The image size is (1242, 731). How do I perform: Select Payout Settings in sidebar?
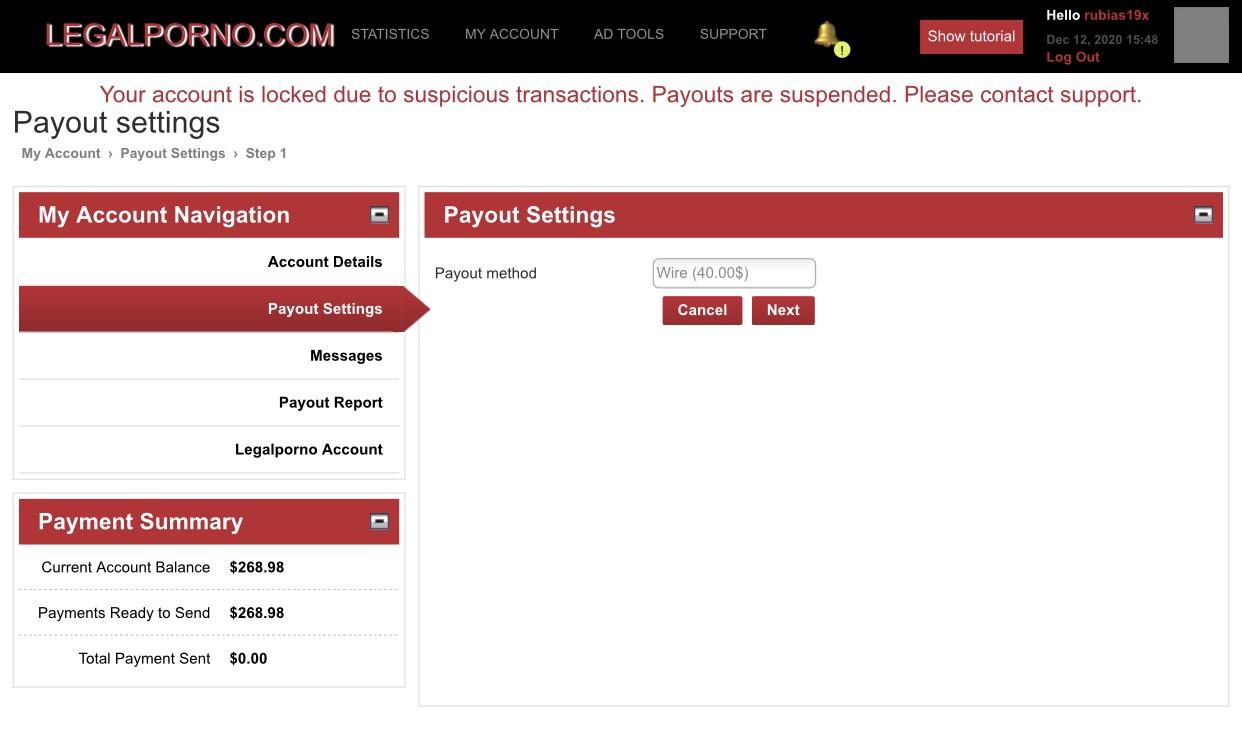[324, 309]
